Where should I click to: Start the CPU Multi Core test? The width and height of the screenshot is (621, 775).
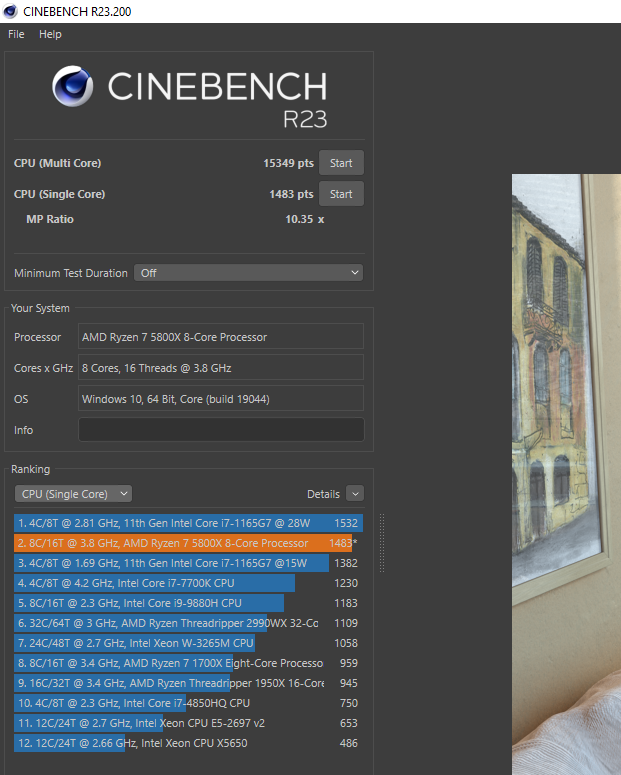pyautogui.click(x=341, y=163)
